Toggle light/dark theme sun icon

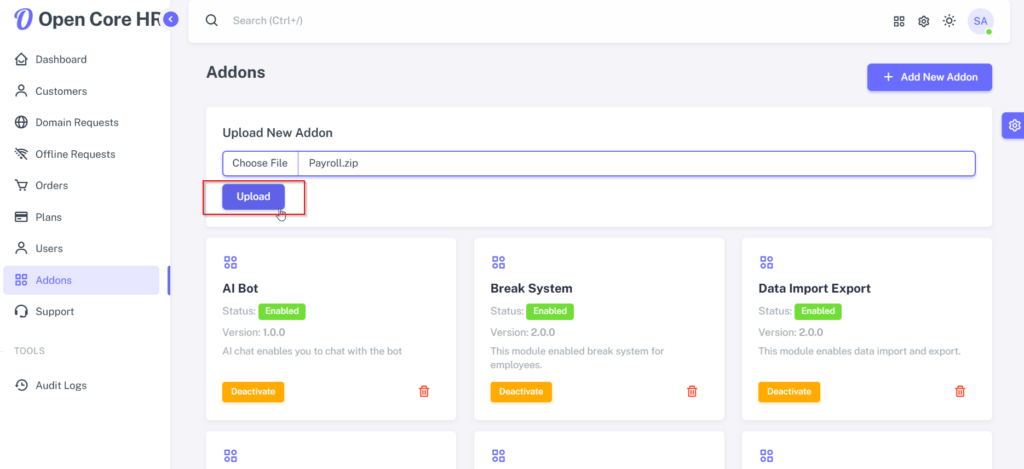949,21
